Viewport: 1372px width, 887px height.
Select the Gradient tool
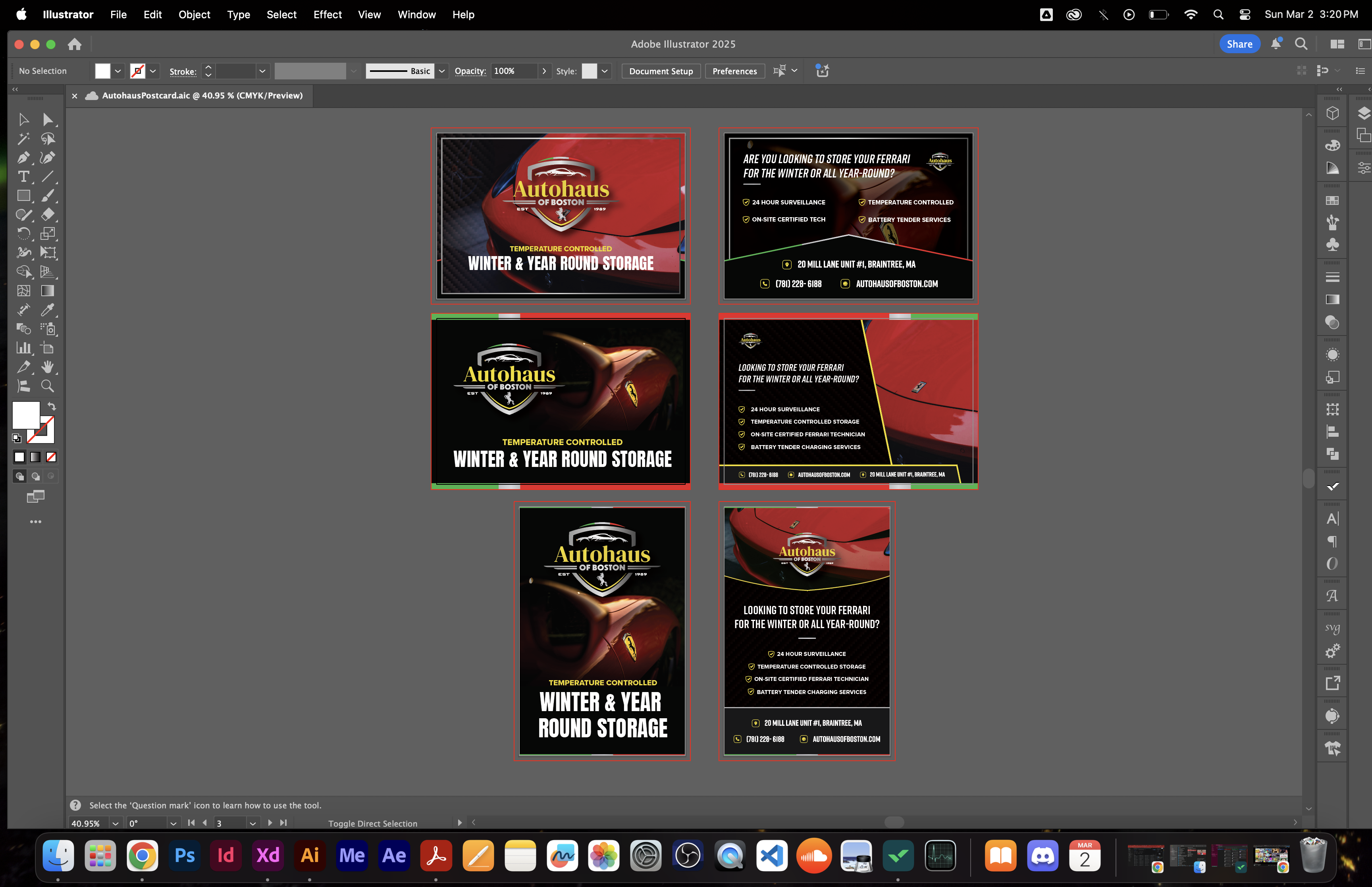click(x=47, y=291)
